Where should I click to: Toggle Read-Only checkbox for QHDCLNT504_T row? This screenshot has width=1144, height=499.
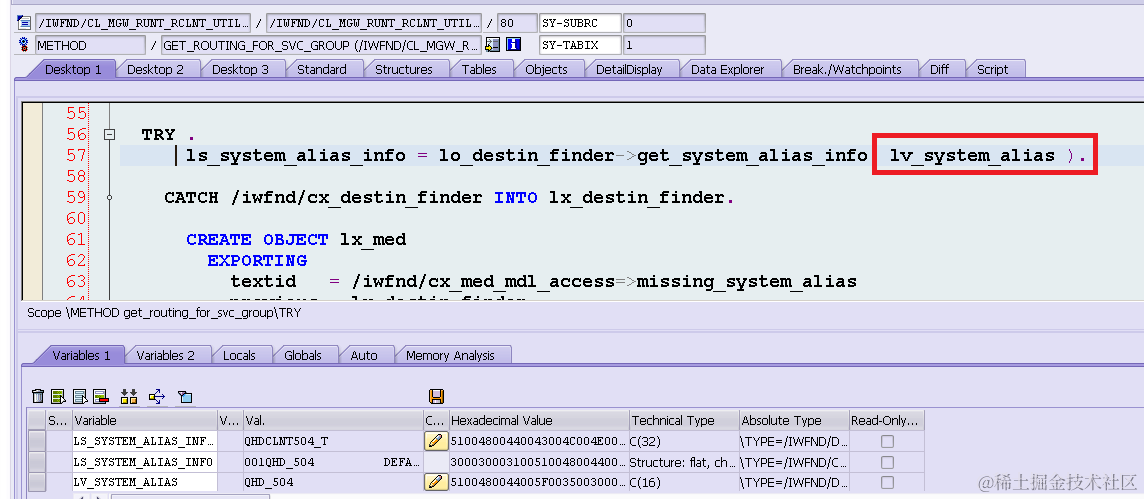point(887,441)
